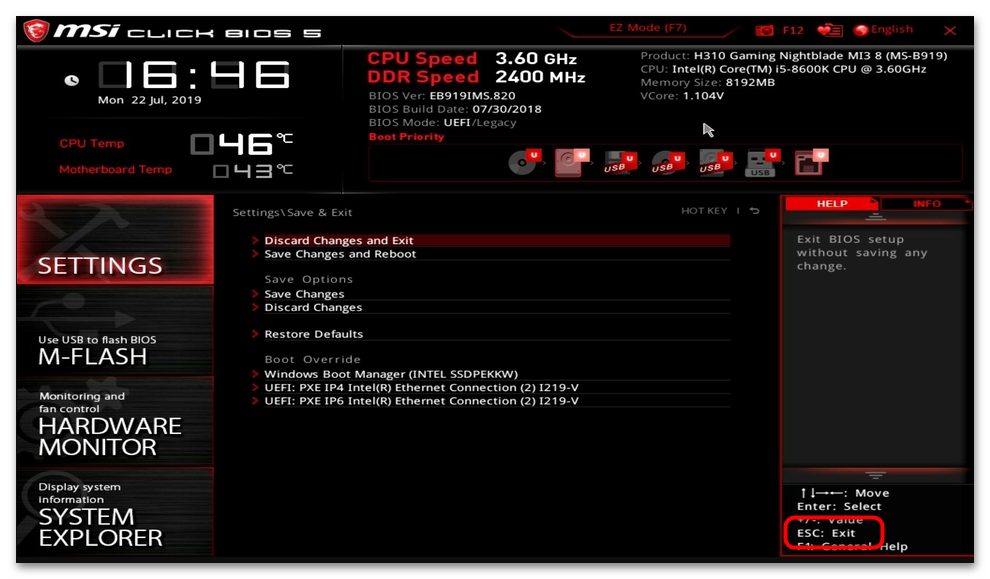Switch to the INFO tab
The height and width of the screenshot is (579, 990).
(x=926, y=204)
